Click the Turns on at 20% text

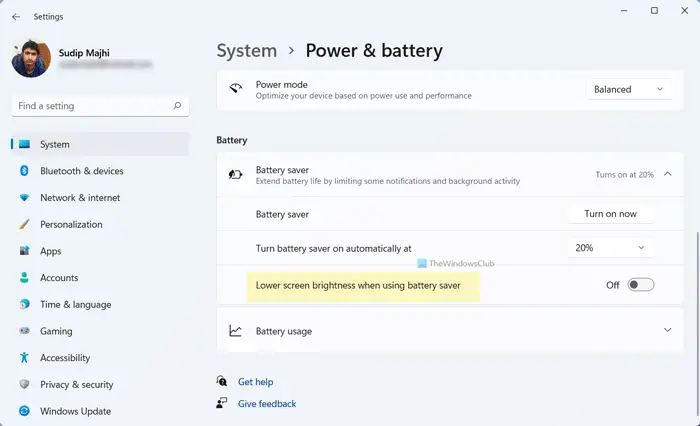click(x=624, y=175)
